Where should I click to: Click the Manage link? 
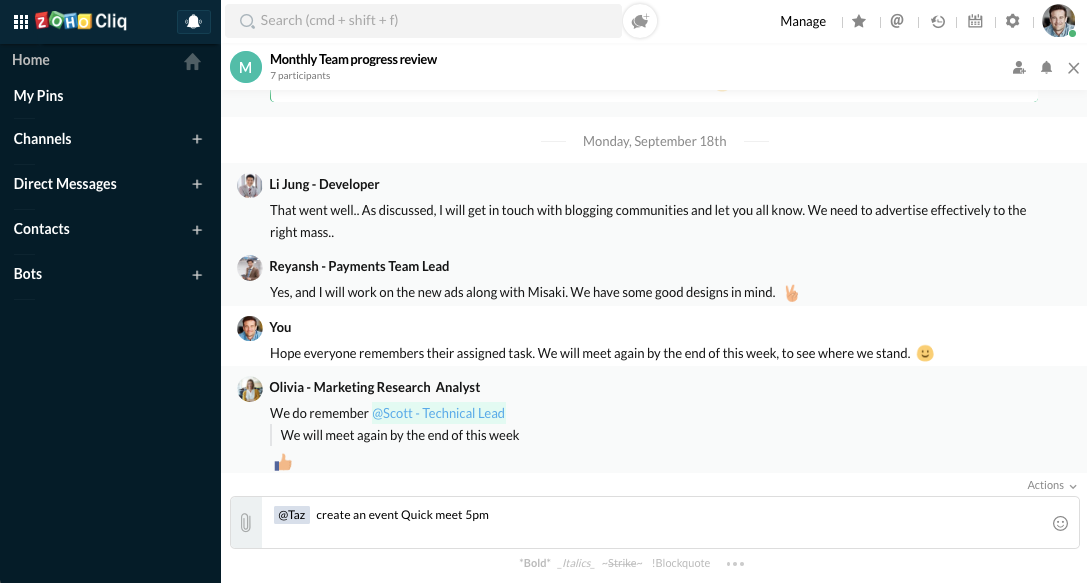coord(803,21)
